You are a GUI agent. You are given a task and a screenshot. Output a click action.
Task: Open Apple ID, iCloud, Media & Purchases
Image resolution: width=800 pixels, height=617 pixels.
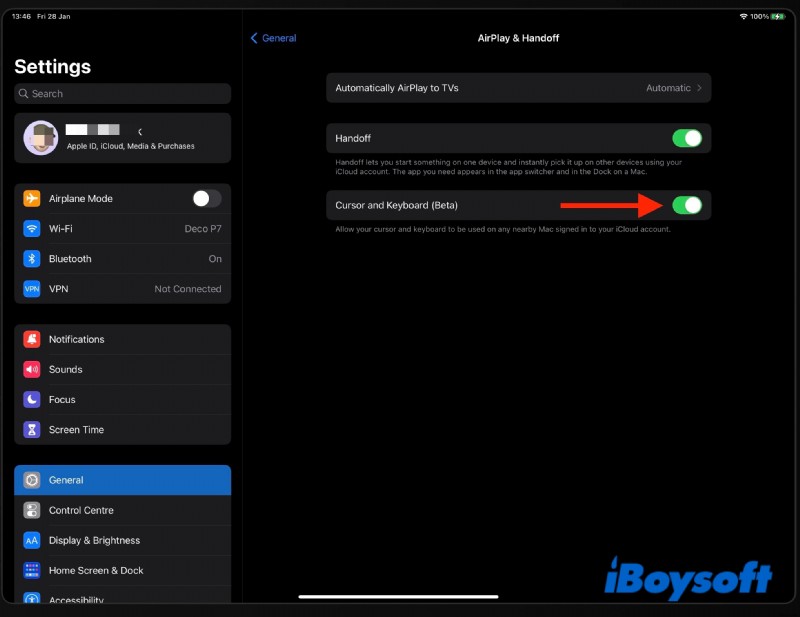122,137
